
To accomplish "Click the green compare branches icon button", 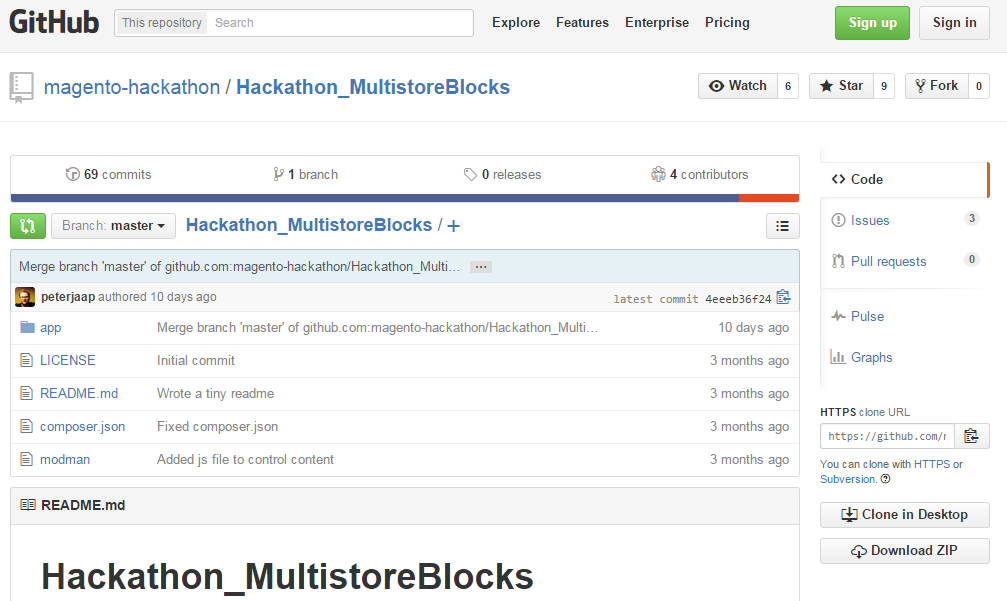I will [x=28, y=226].
